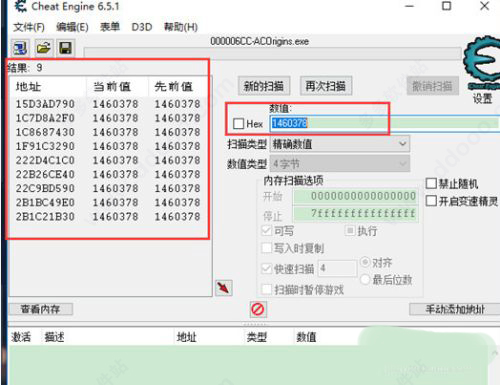This screenshot has height=385, width=500.
Task: Click the Cheat Engine title bar icon
Action: pos(21,6)
